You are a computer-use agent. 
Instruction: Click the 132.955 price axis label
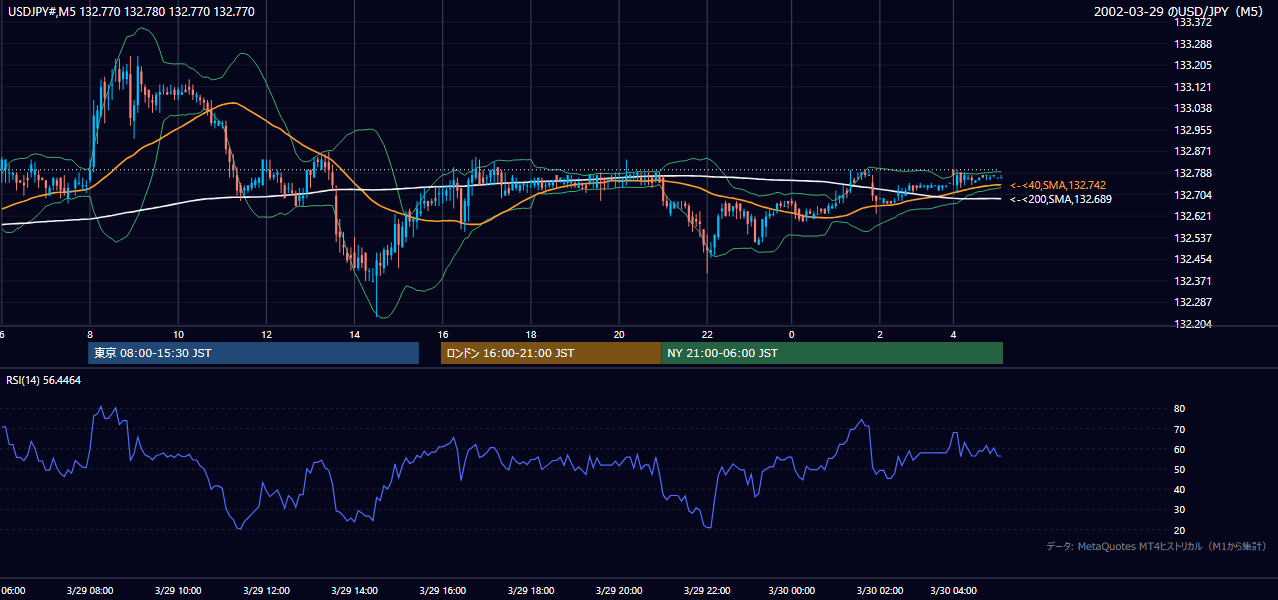(1193, 130)
